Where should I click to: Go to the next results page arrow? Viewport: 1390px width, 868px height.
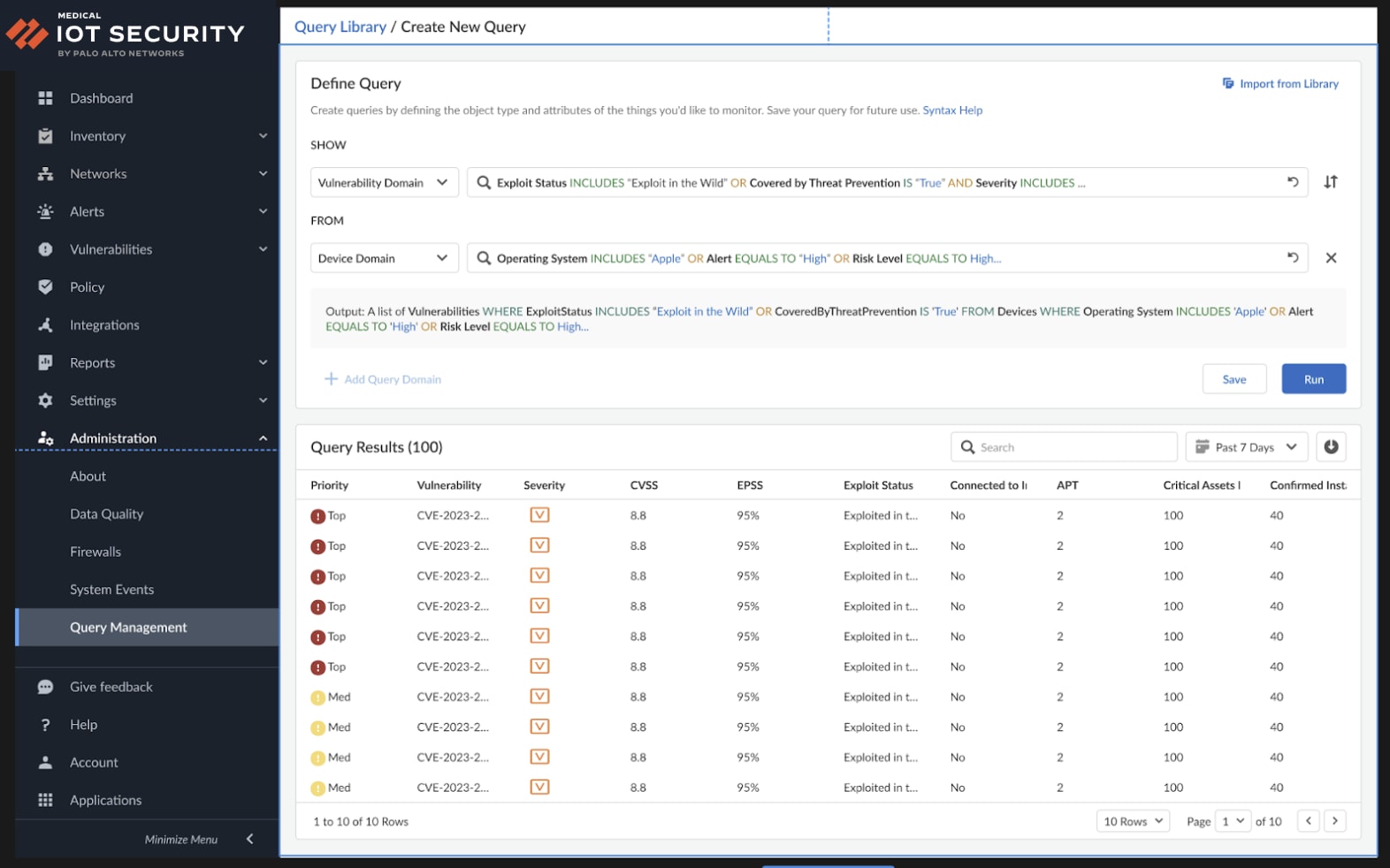1335,821
